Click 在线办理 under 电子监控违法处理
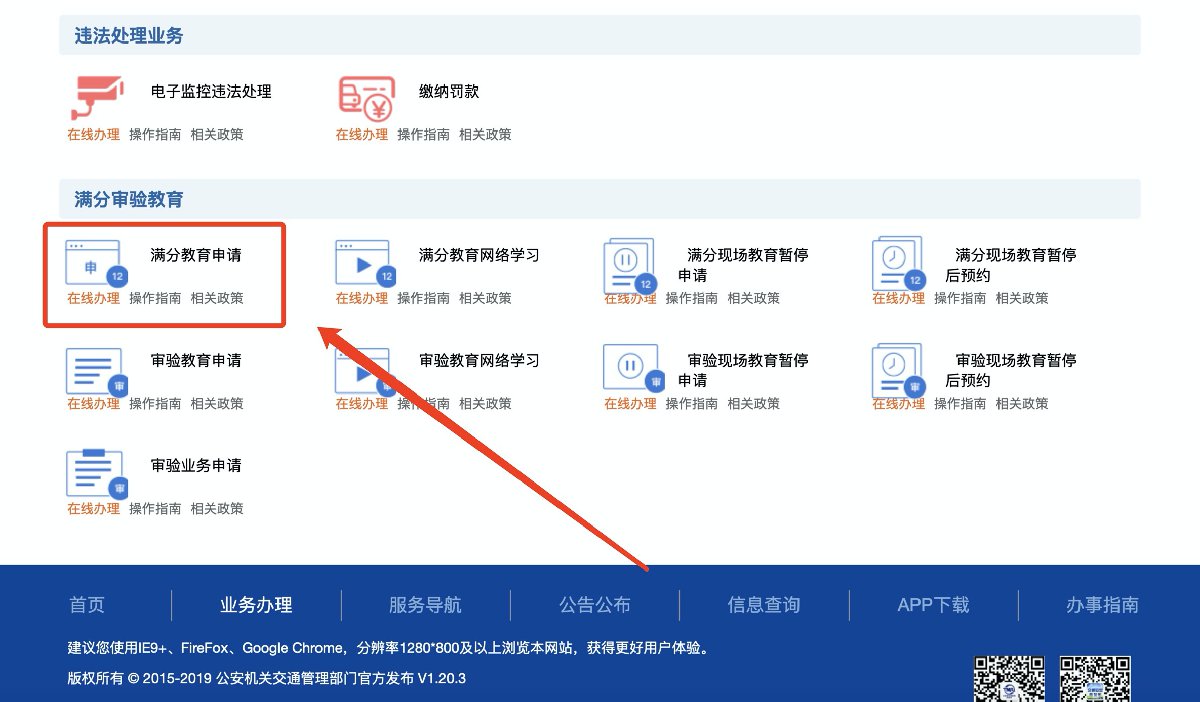Screen dimensions: 1200x702 pyautogui.click(x=93, y=134)
